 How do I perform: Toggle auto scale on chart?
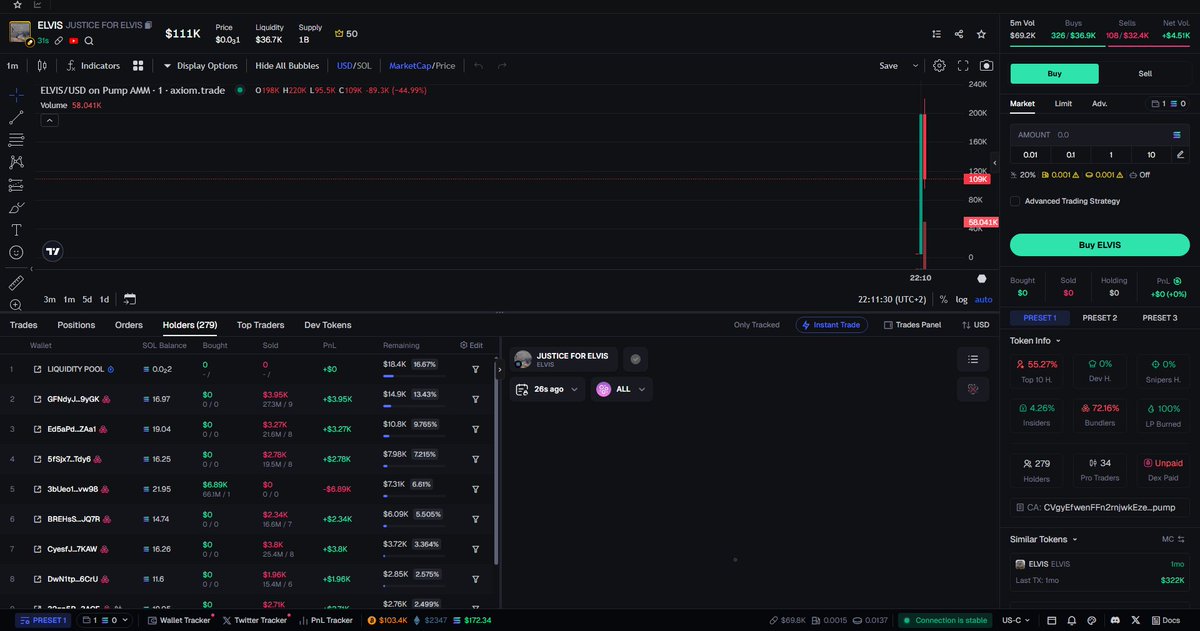pyautogui.click(x=984, y=299)
